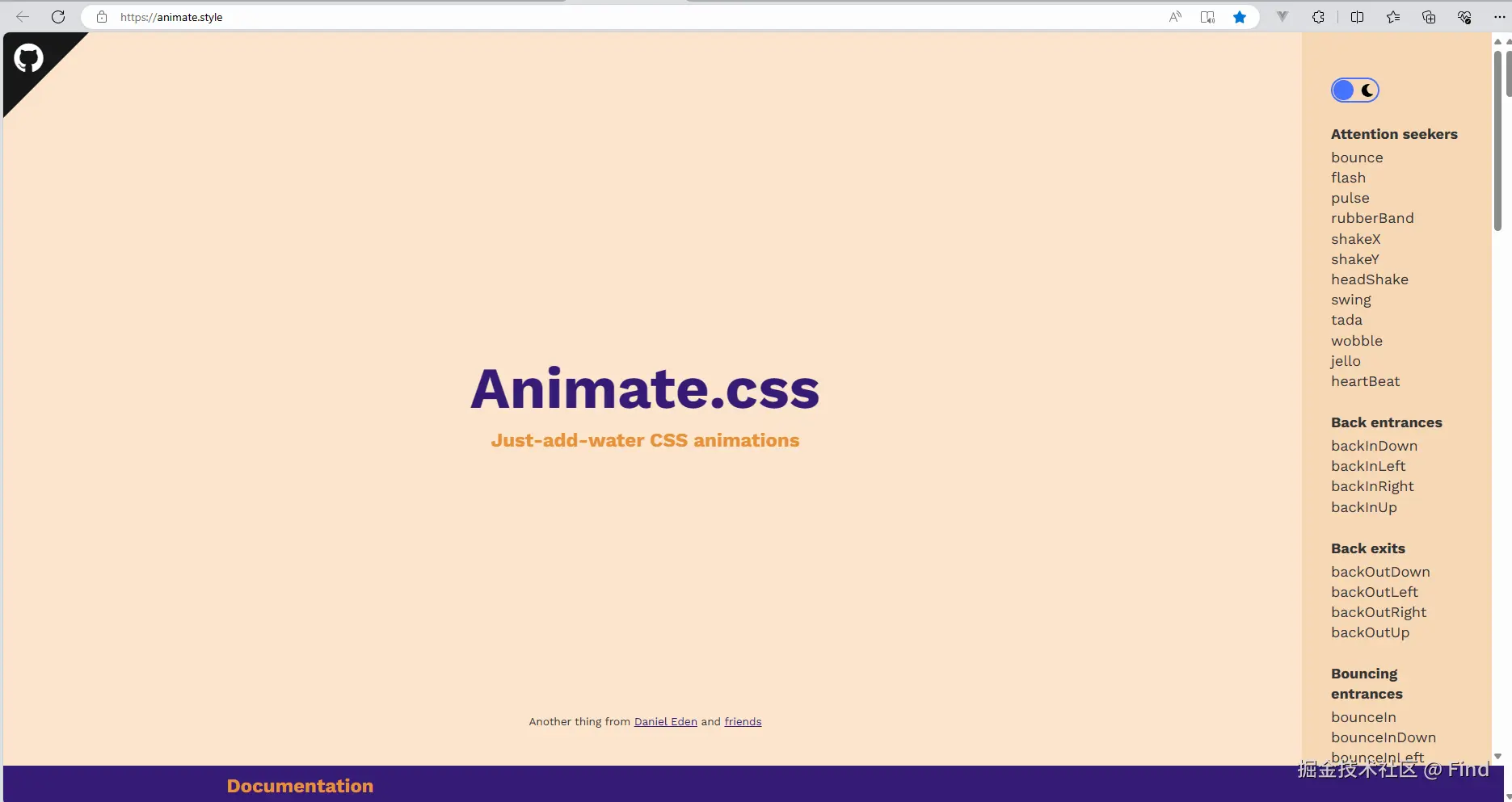Open the Extensions puzzle menu

pos(1318,17)
